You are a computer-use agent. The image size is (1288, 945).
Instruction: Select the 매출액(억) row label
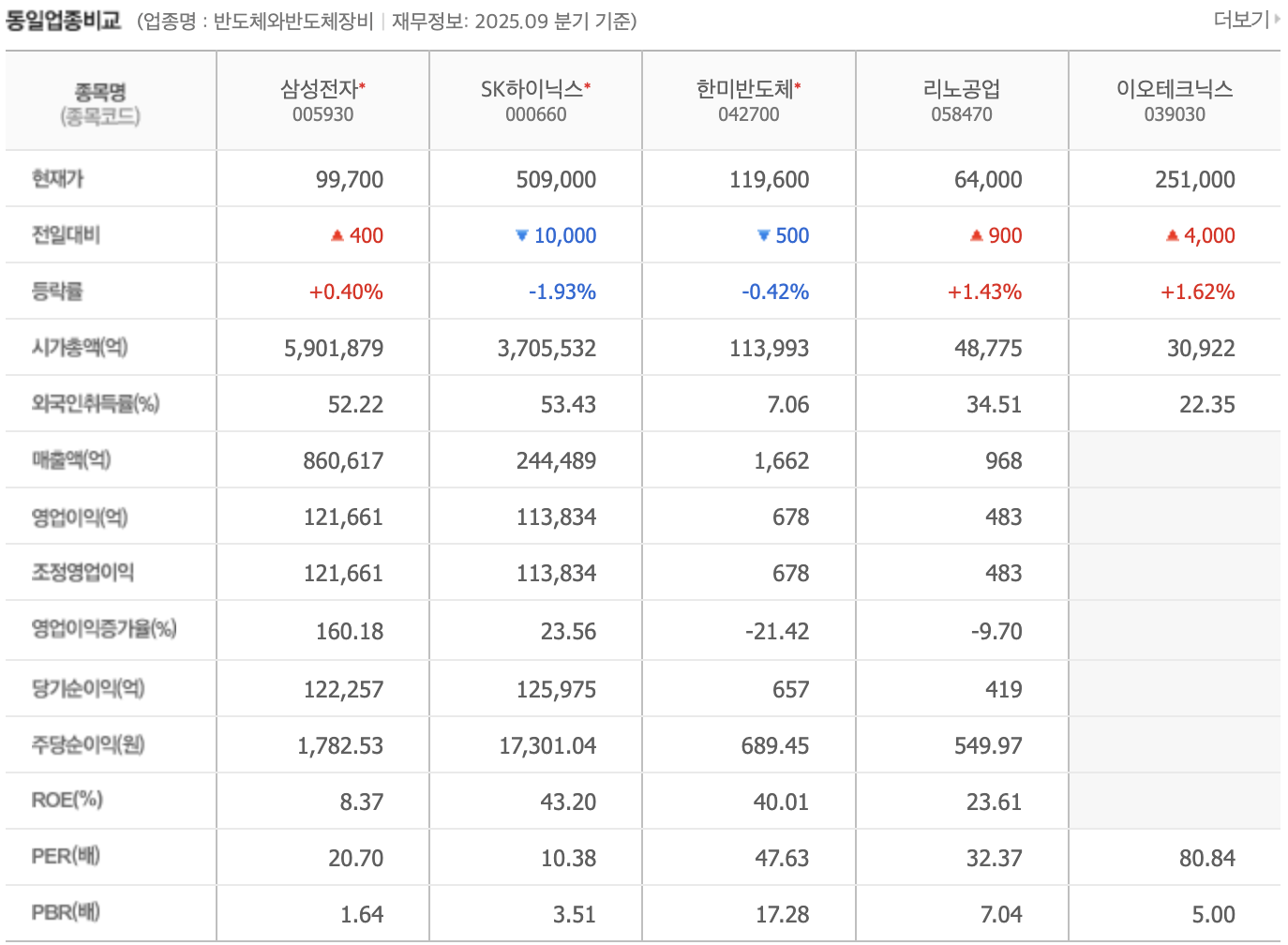[x=71, y=459]
